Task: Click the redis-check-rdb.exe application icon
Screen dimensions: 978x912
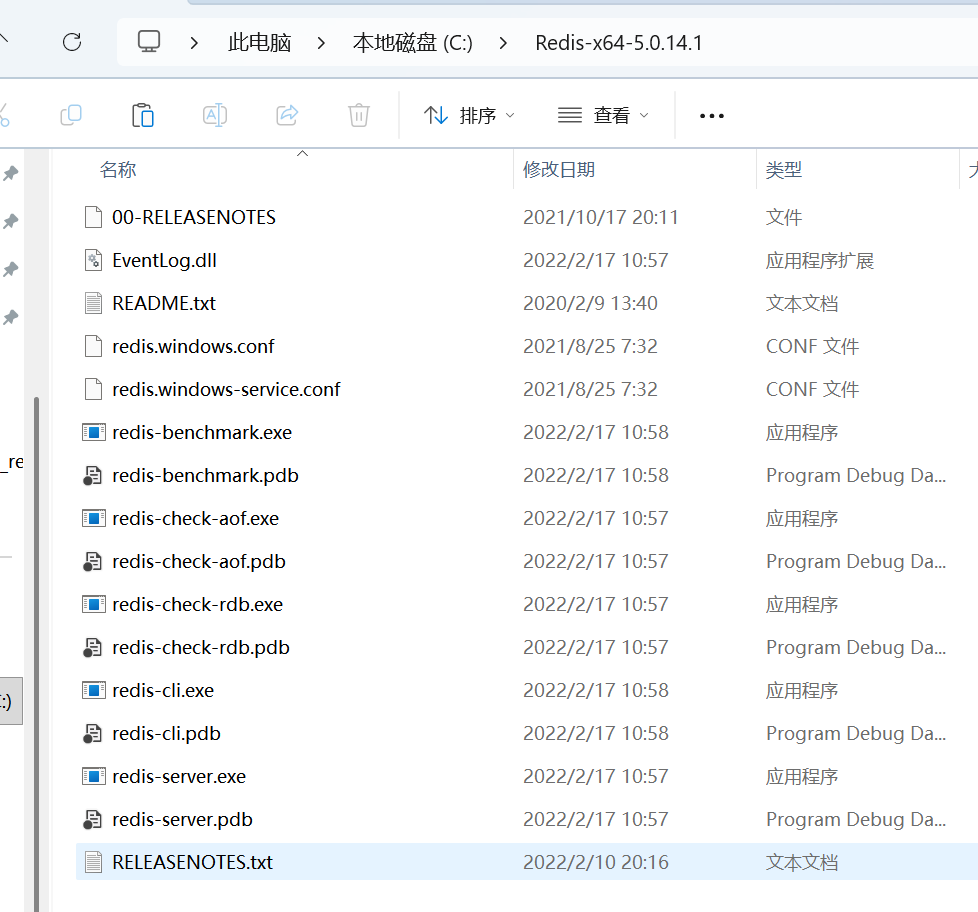Action: pyautogui.click(x=94, y=604)
